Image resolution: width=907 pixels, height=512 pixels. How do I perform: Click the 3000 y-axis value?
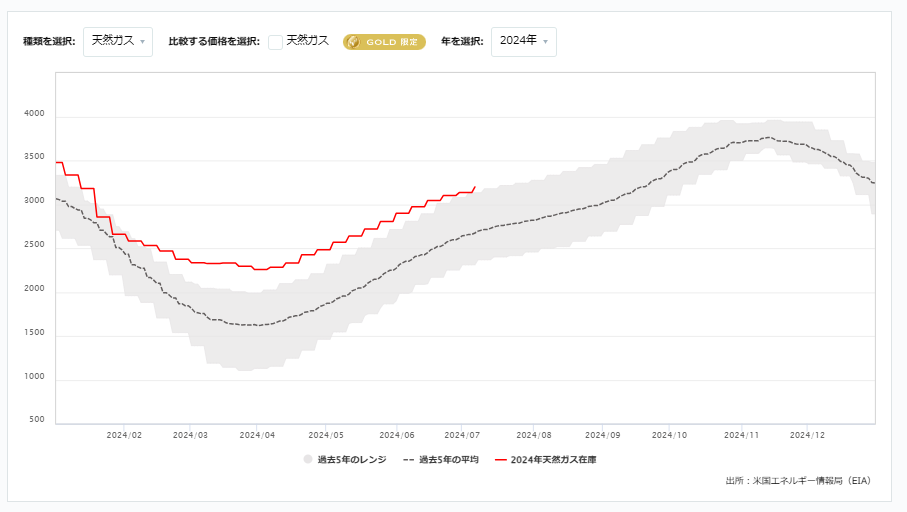click(x=34, y=201)
